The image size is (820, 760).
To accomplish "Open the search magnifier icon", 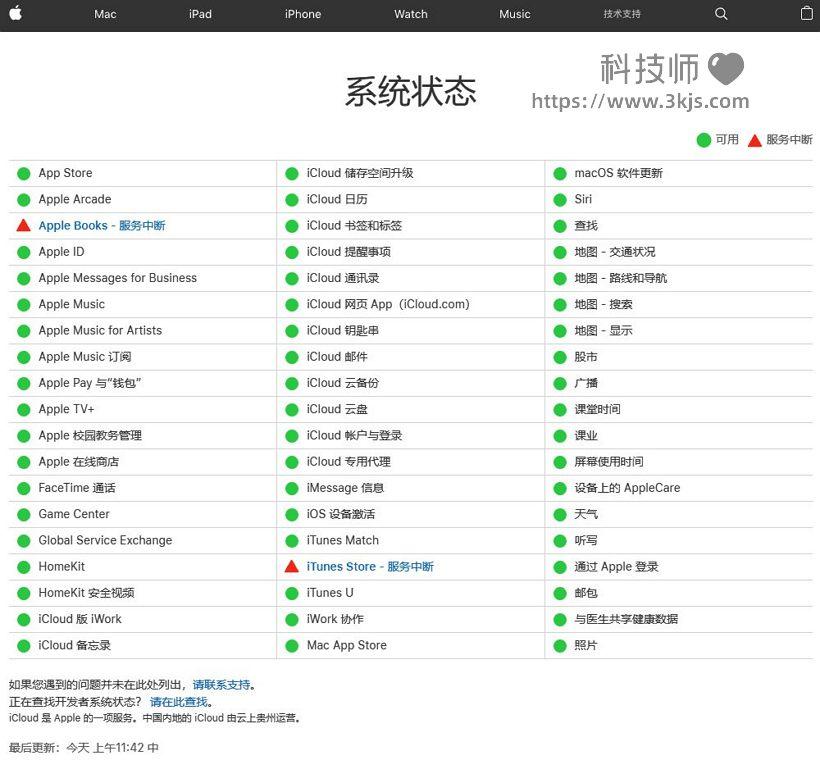I will click(721, 14).
